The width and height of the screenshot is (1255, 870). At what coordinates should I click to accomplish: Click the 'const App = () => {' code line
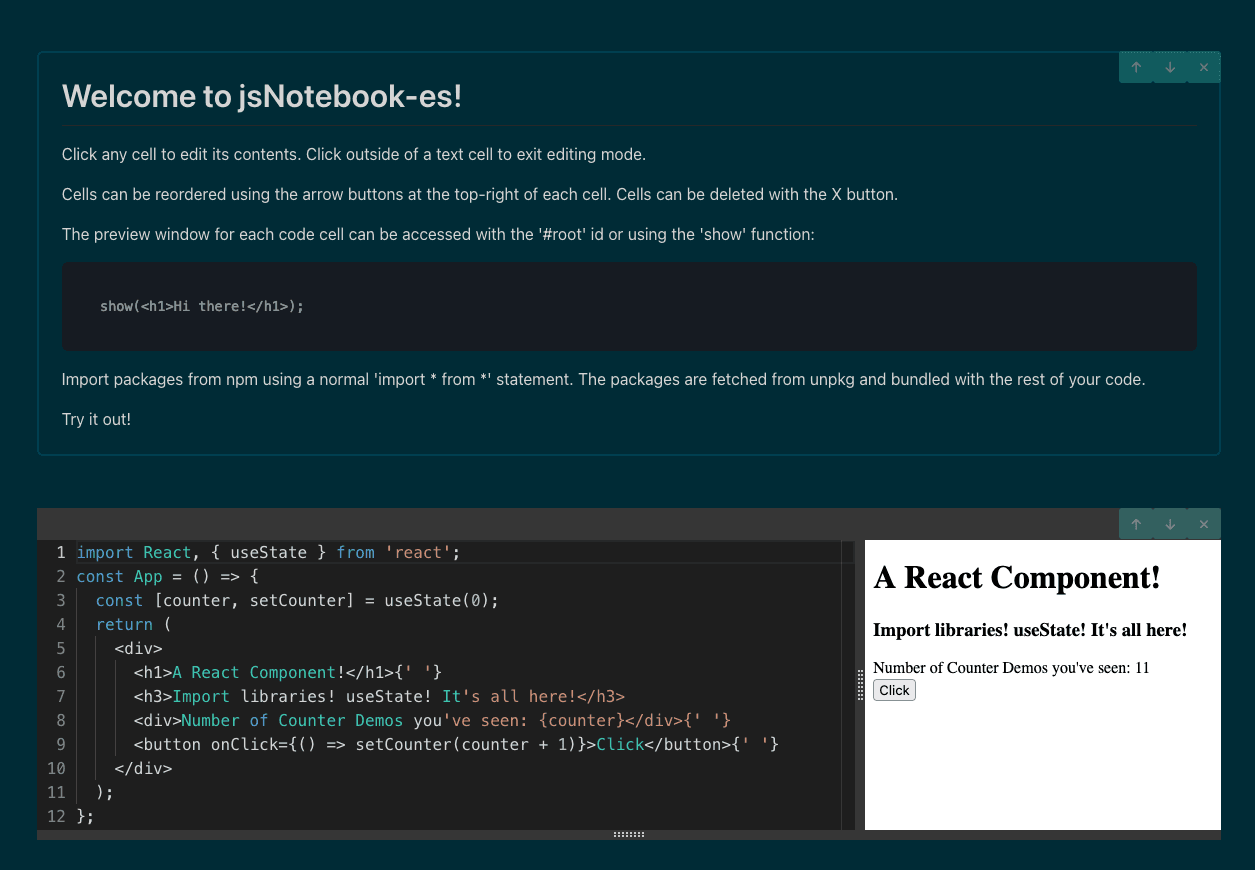[x=168, y=576]
